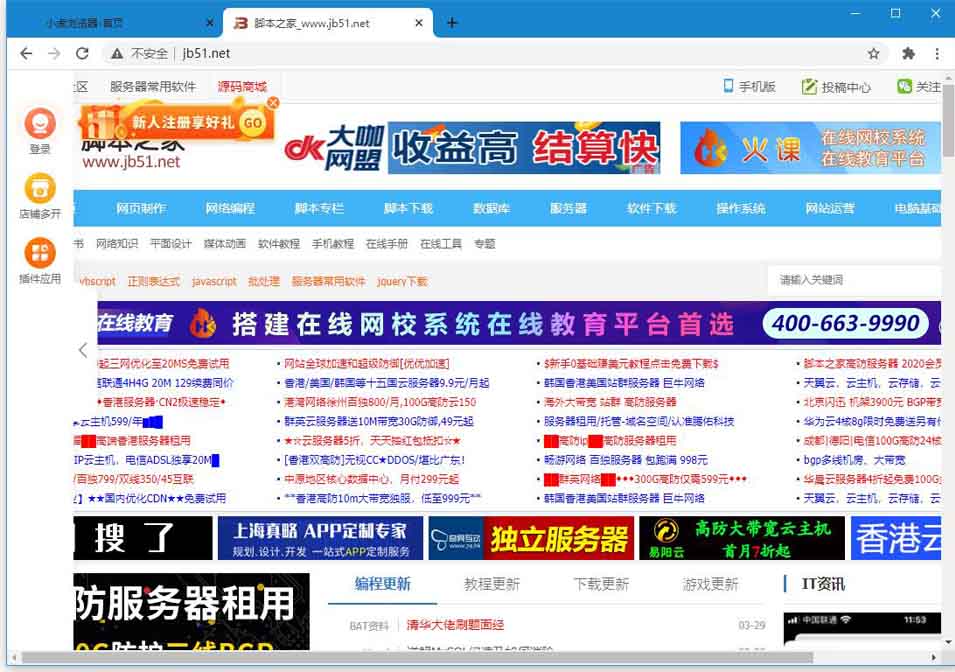Image resolution: width=955 pixels, height=672 pixels.
Task: Click the 独立服务器 ad banner
Action: click(531, 538)
